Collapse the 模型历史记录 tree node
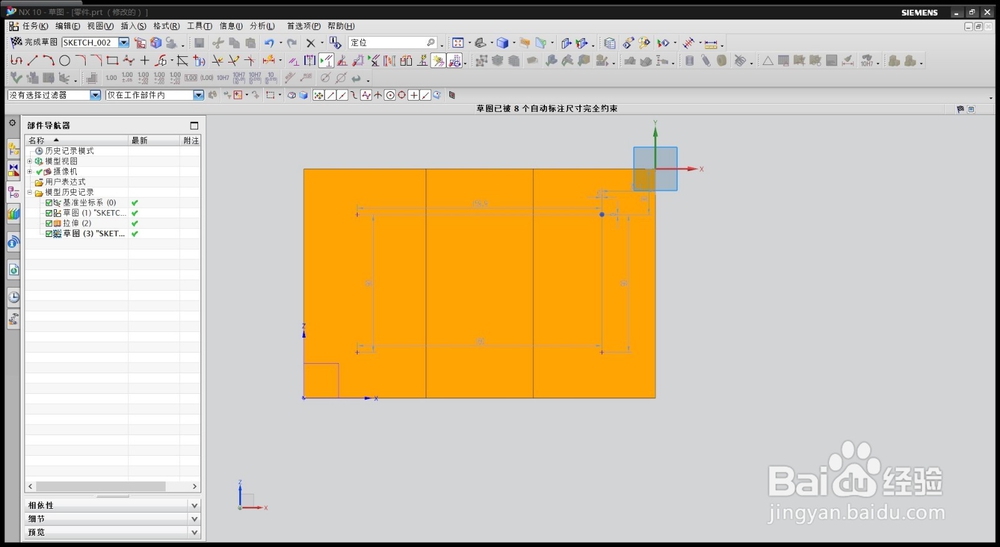Screen dimensions: 1000x547 29,192
